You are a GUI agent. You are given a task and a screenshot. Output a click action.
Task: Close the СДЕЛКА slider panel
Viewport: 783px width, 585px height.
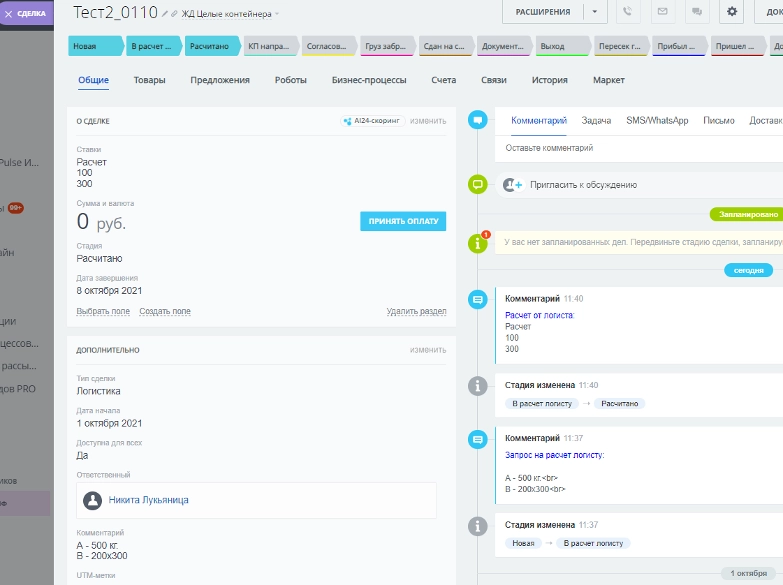pos(9,14)
